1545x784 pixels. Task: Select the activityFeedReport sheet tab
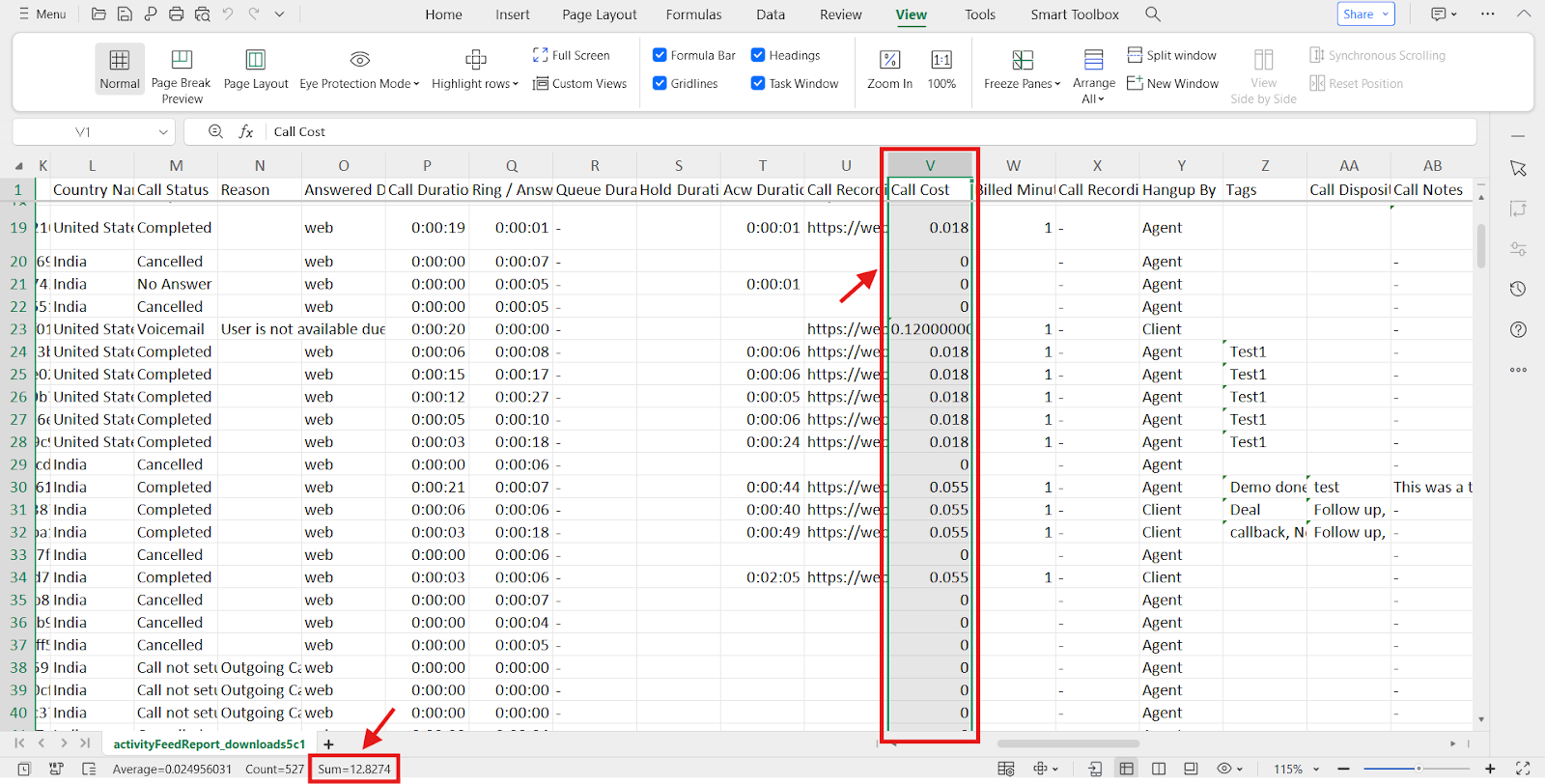click(209, 744)
